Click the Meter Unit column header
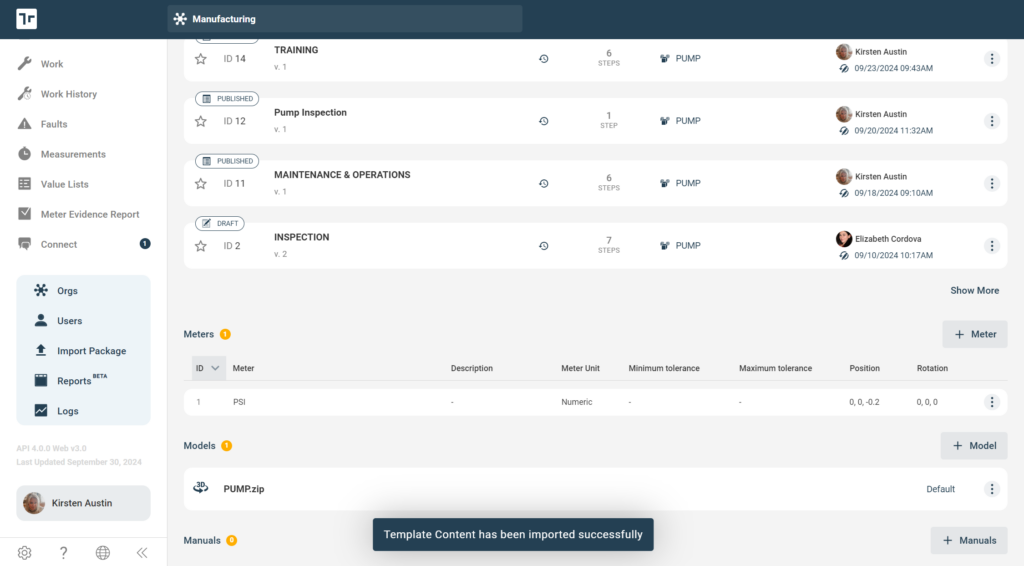The image size is (1024, 566). pos(580,368)
